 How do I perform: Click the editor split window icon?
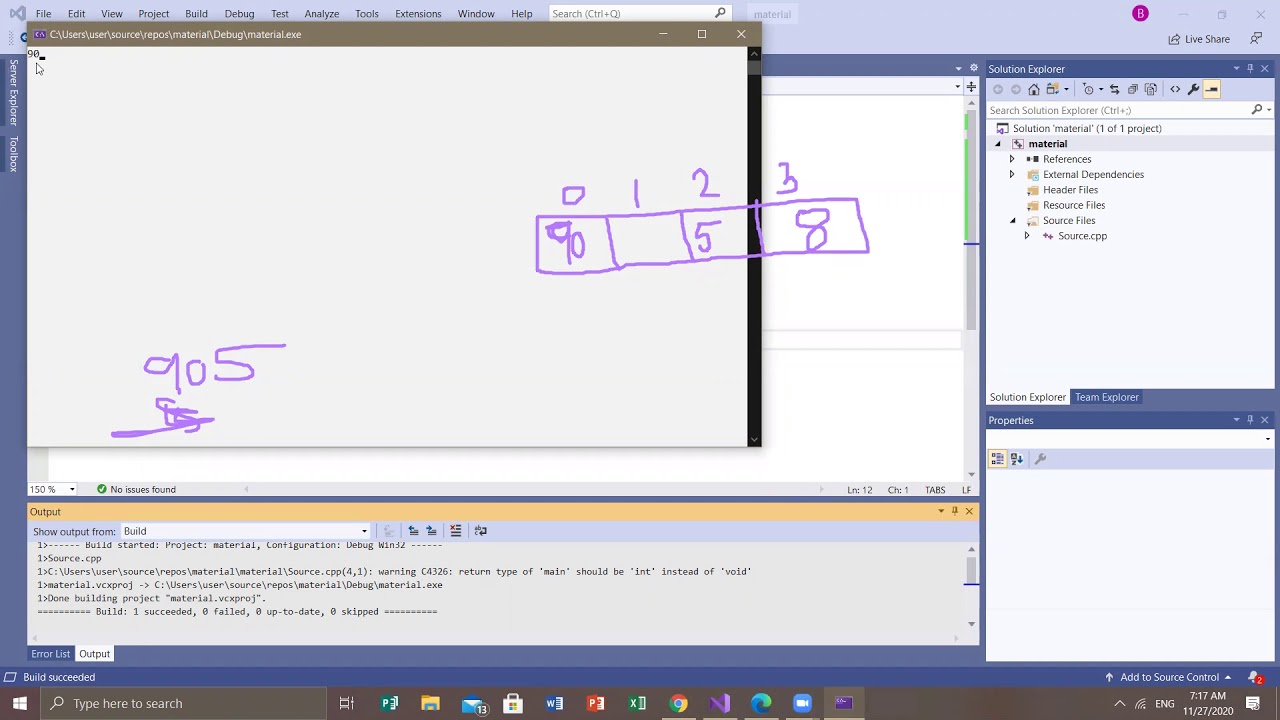coord(970,87)
